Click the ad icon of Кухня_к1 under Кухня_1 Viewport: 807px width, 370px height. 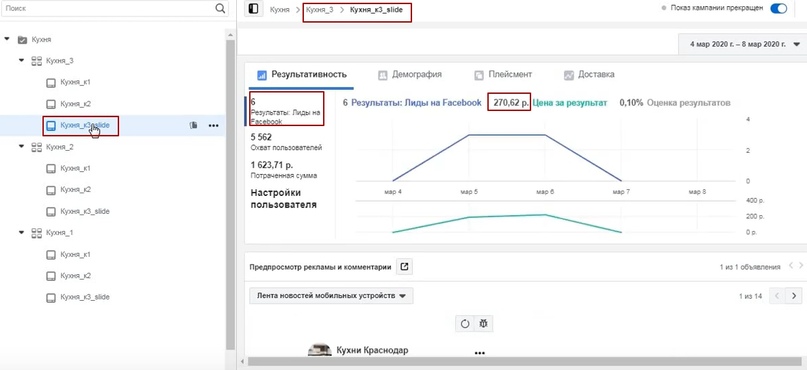click(50, 255)
